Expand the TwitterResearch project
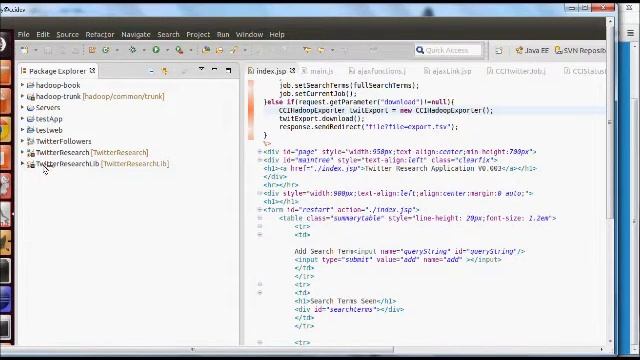The image size is (640, 360). [22, 152]
